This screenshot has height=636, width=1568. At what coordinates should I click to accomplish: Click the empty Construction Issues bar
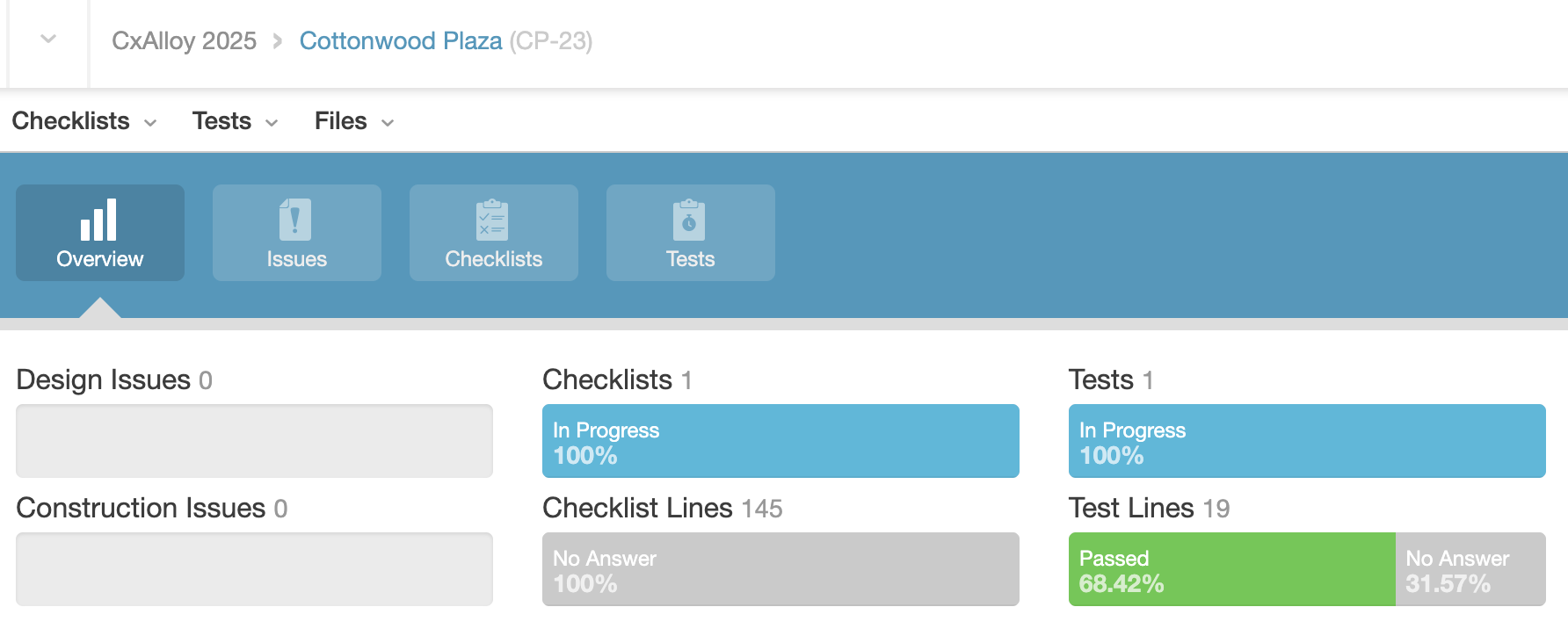254,569
